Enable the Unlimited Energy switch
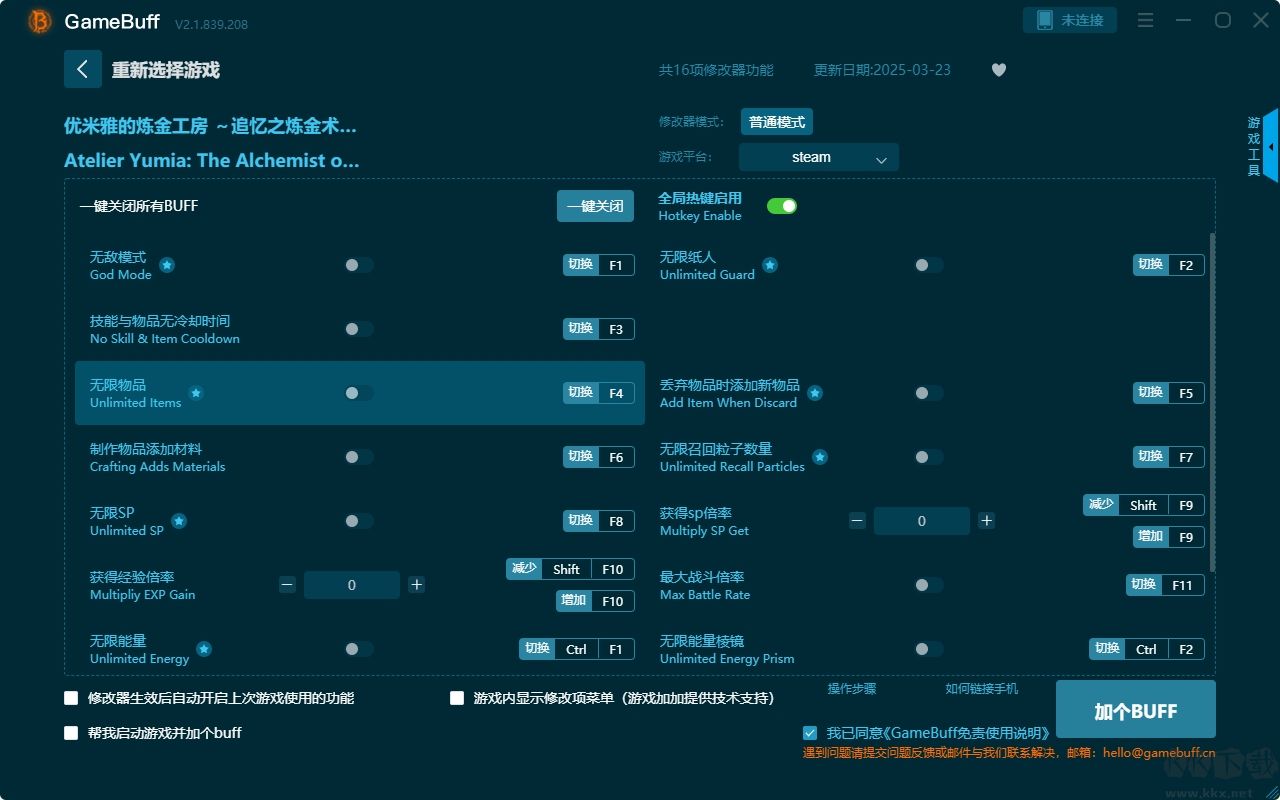Viewport: 1280px width, 800px height. pos(358,649)
